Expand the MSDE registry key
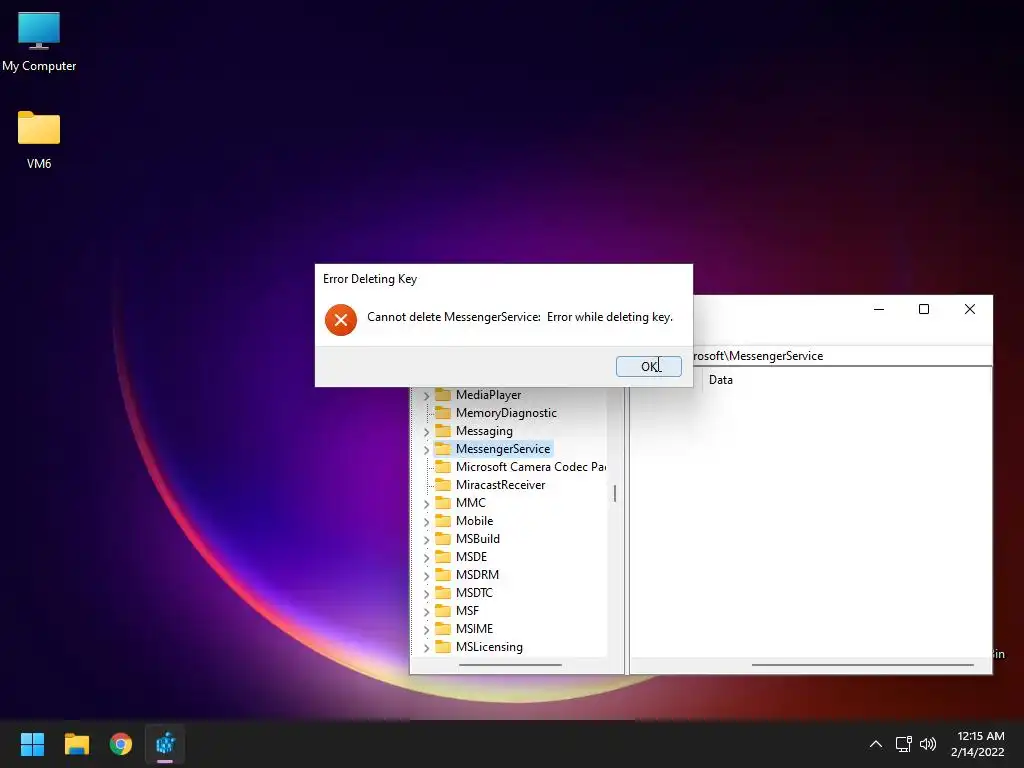This screenshot has height=768, width=1024. coord(426,558)
